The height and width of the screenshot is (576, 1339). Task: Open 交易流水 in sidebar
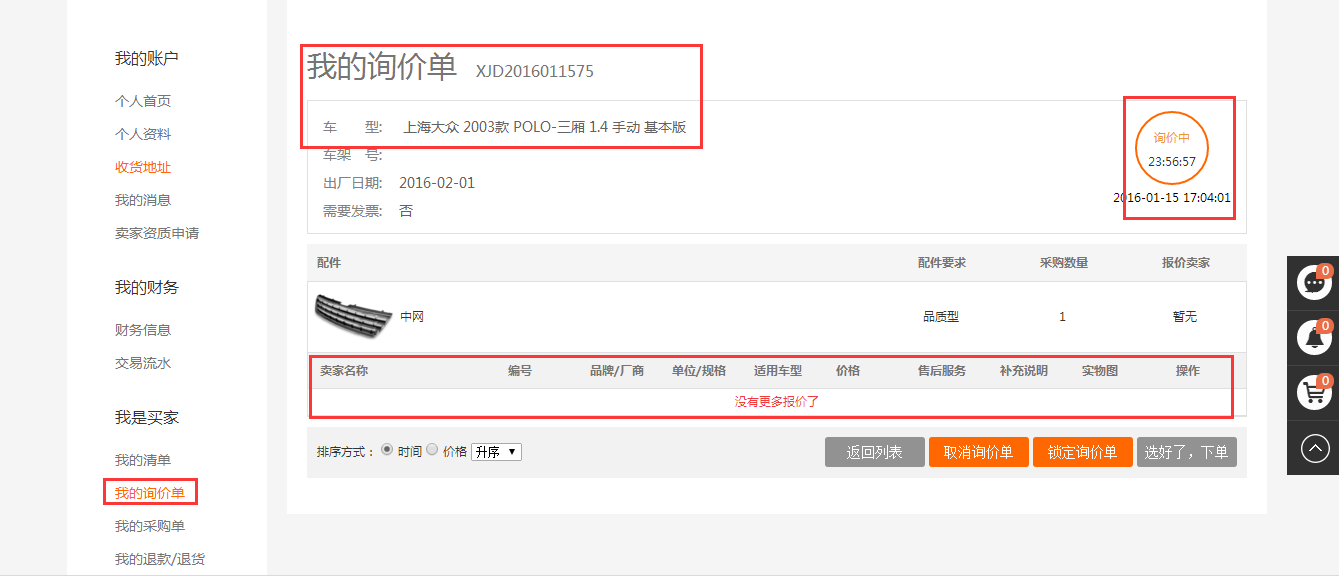point(143,363)
